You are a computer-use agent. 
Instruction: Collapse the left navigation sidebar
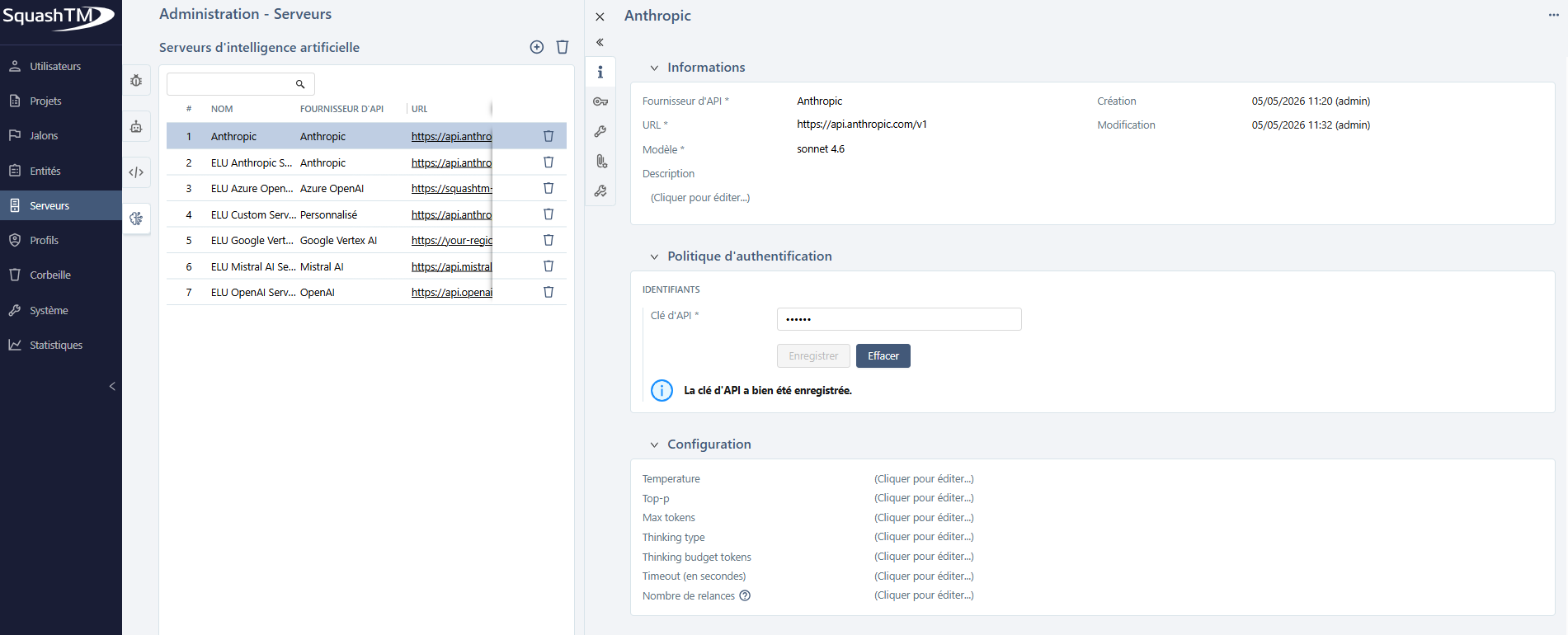click(112, 386)
